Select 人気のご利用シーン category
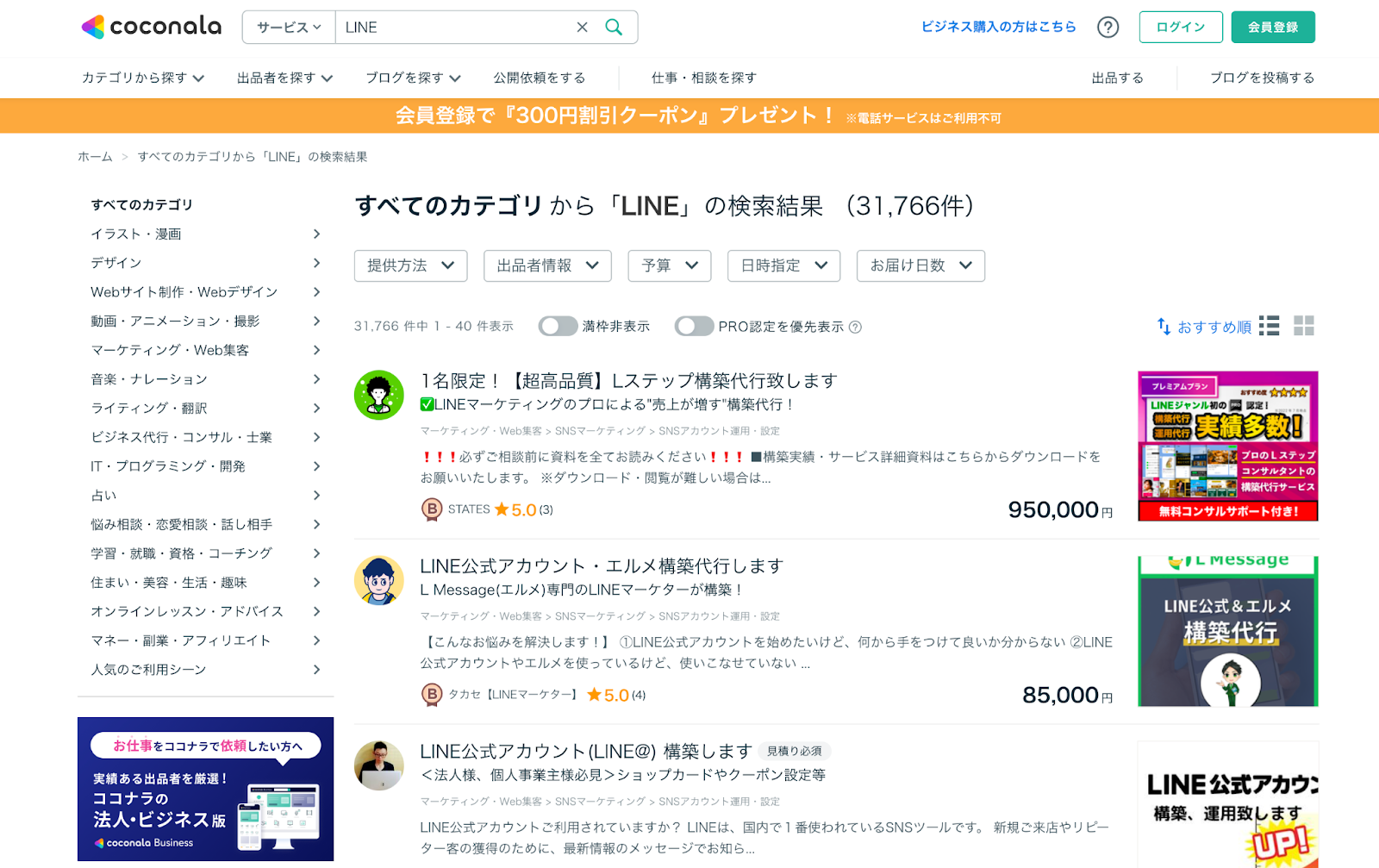Viewport: 1379px width, 868px height. (206, 670)
